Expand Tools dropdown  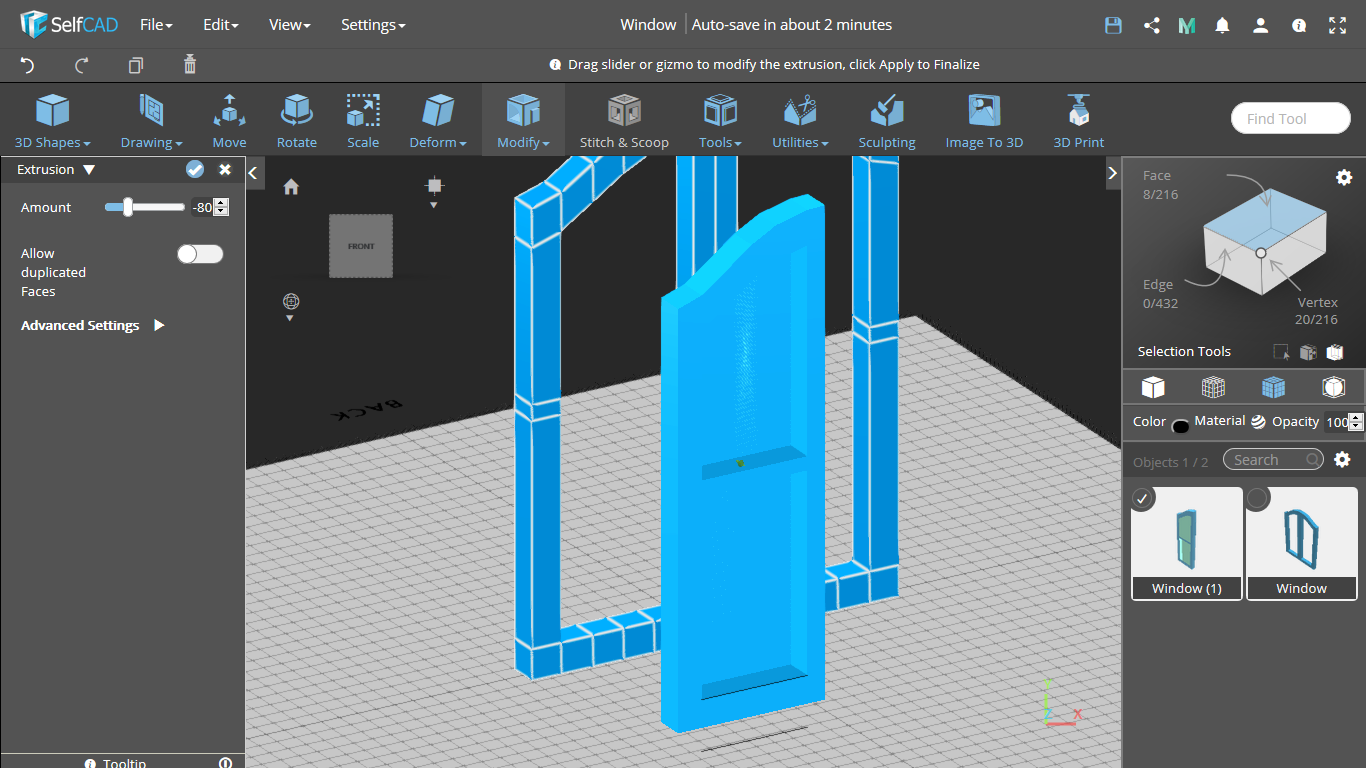(720, 120)
